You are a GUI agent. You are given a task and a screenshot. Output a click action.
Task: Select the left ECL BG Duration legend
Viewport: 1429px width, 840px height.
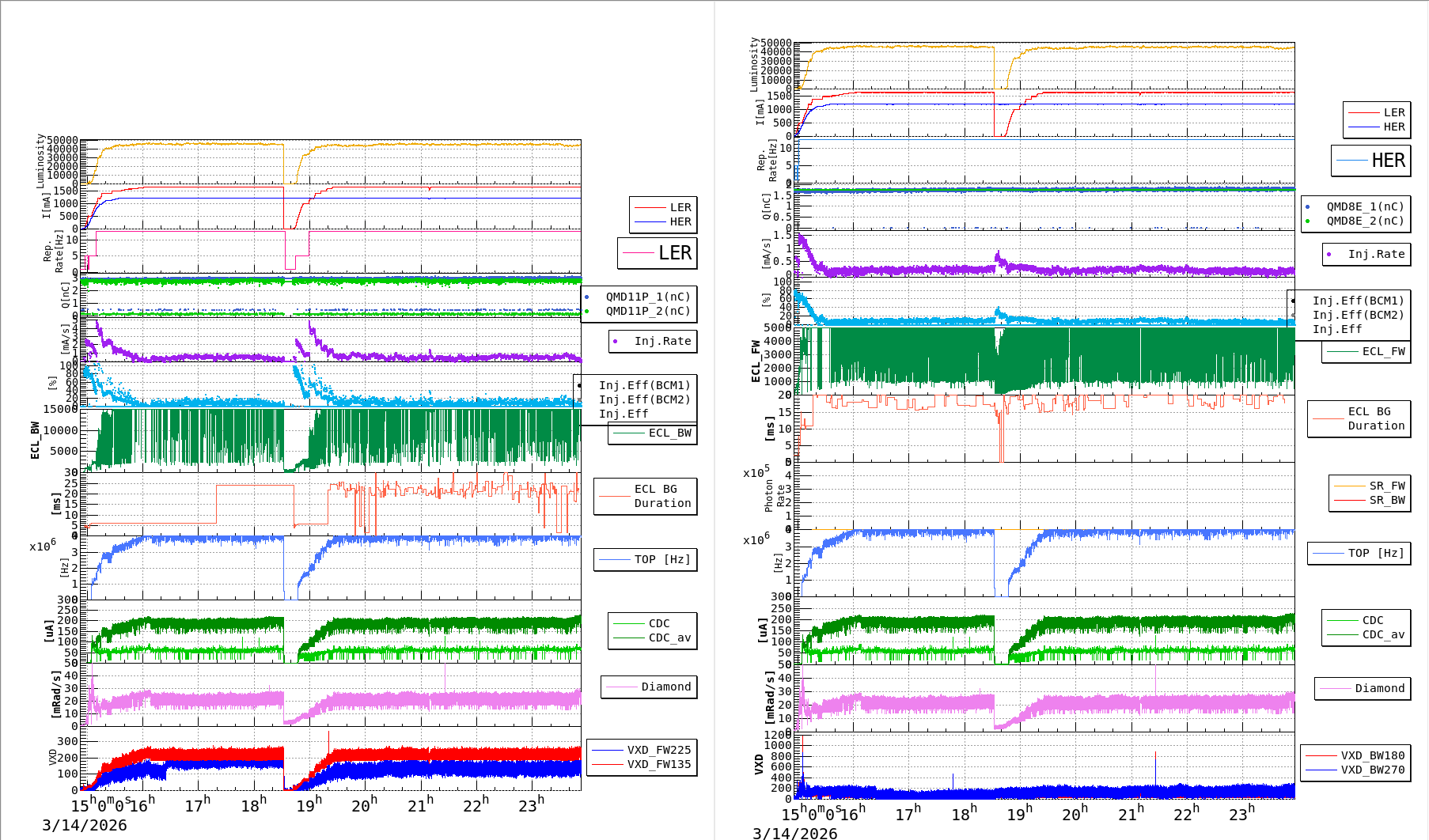point(646,496)
